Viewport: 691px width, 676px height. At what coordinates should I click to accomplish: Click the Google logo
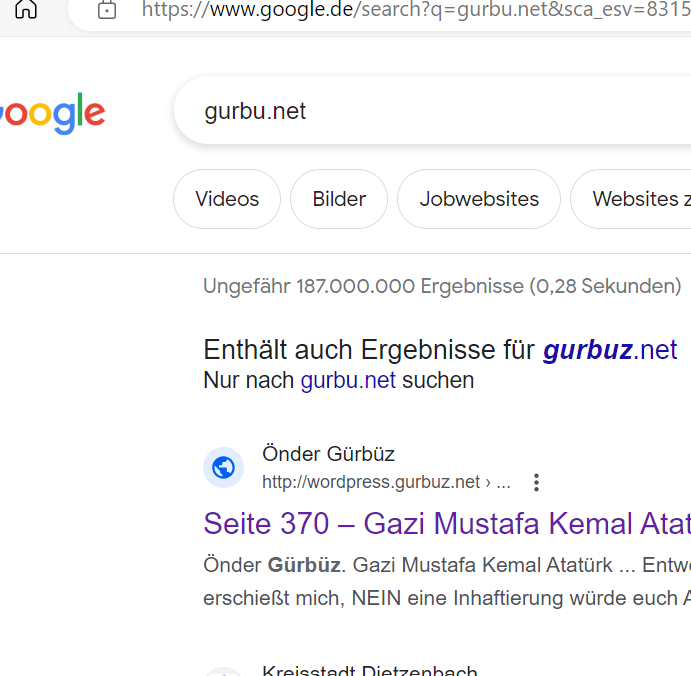(x=52, y=113)
